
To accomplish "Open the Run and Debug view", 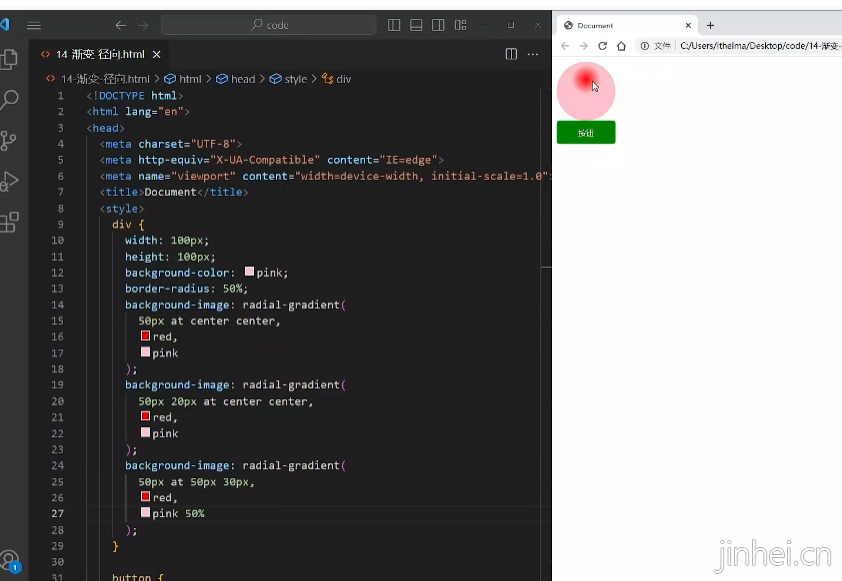I will point(9,181).
